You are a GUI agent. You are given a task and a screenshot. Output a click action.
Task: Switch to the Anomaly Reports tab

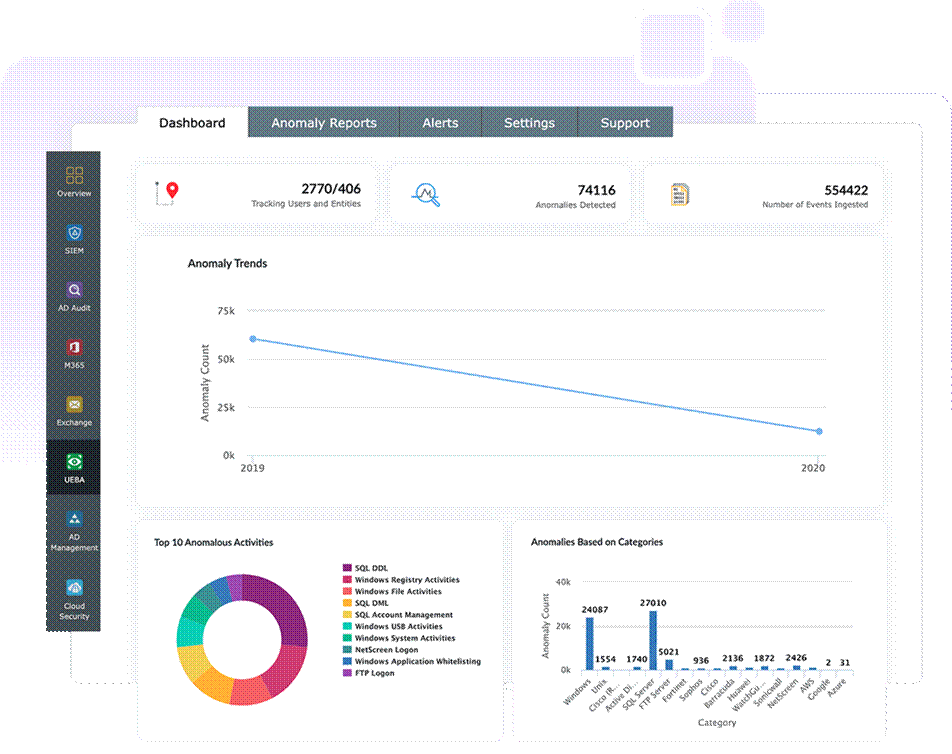324,123
